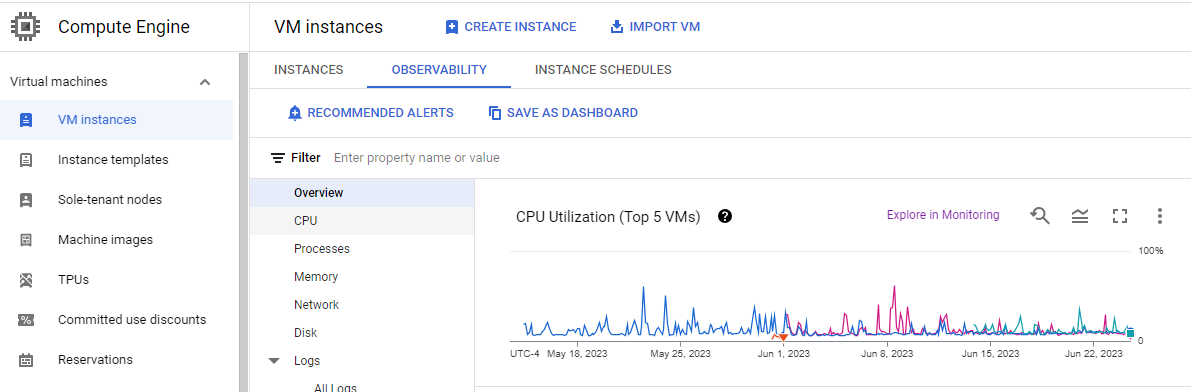Open the Instance Schedules tab
1191x392 pixels.
pos(603,70)
